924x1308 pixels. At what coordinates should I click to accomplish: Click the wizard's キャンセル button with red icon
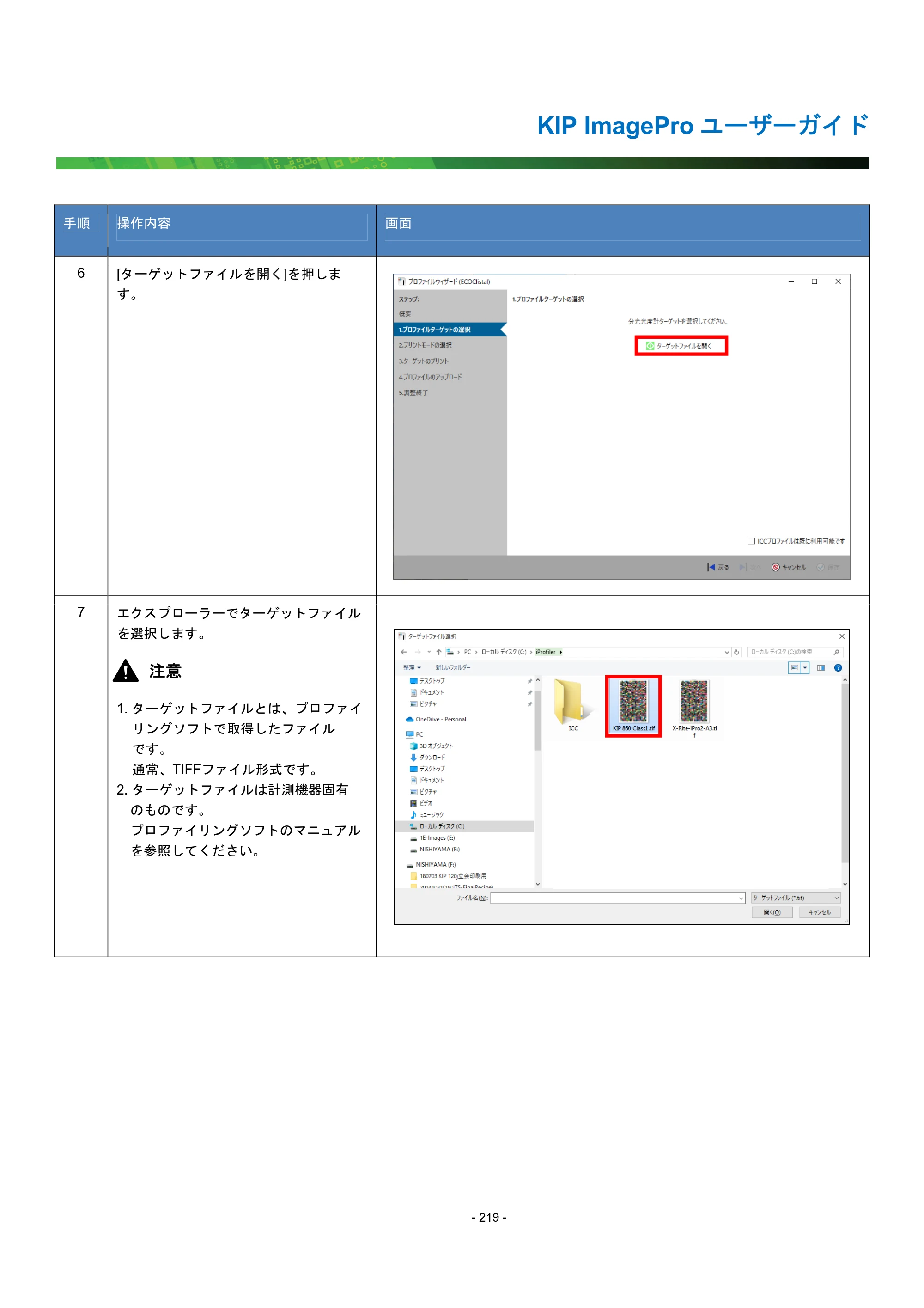[x=789, y=567]
